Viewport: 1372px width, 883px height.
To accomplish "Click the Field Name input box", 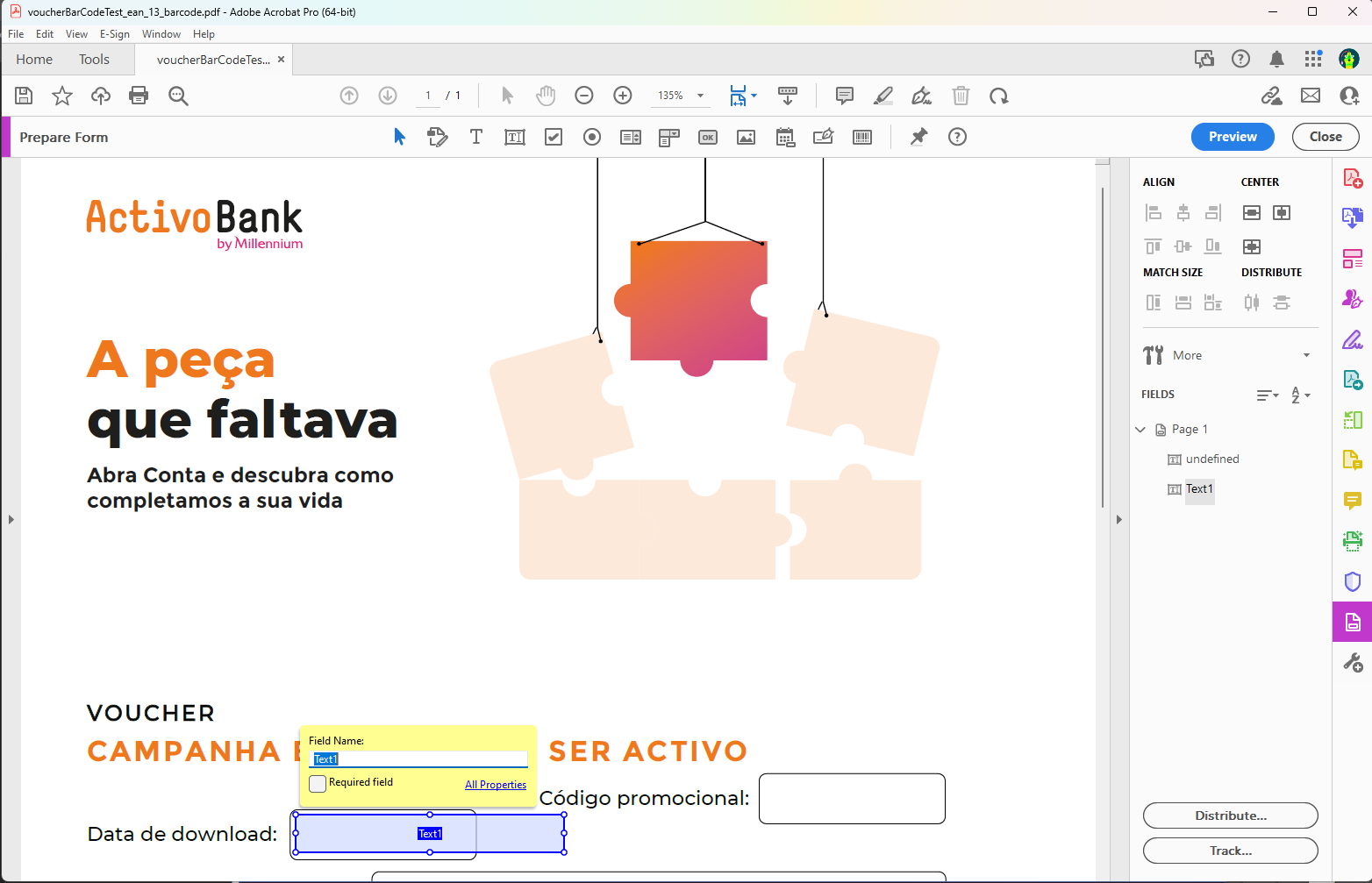I will tap(418, 759).
